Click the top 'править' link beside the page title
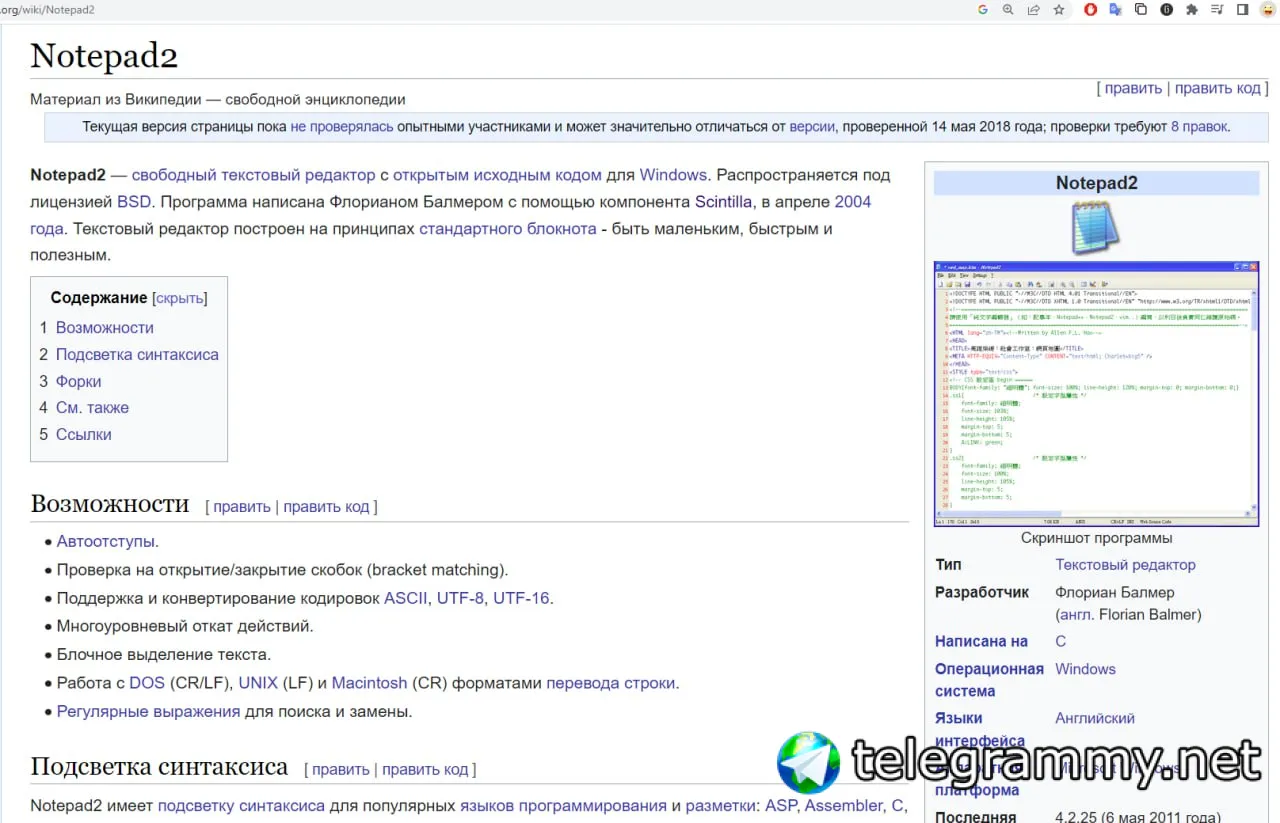1280x823 pixels. tap(1133, 88)
